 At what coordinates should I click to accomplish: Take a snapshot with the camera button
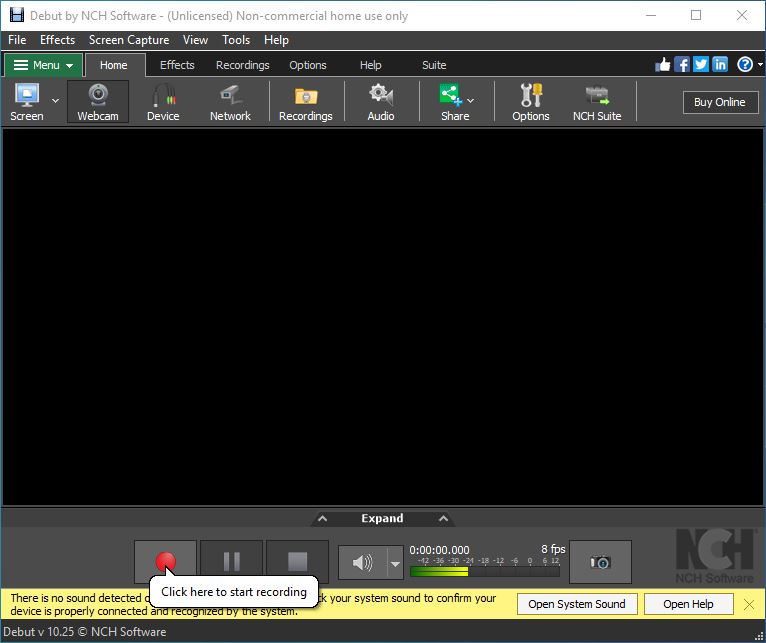[x=600, y=562]
